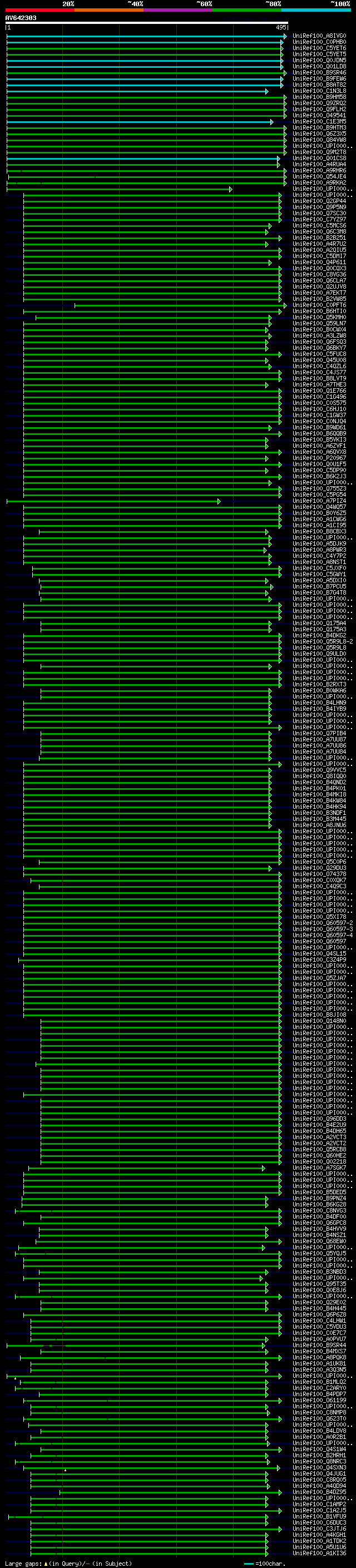Click the UniRef100_C7YZ97 entry

pyautogui.click(x=319, y=219)
